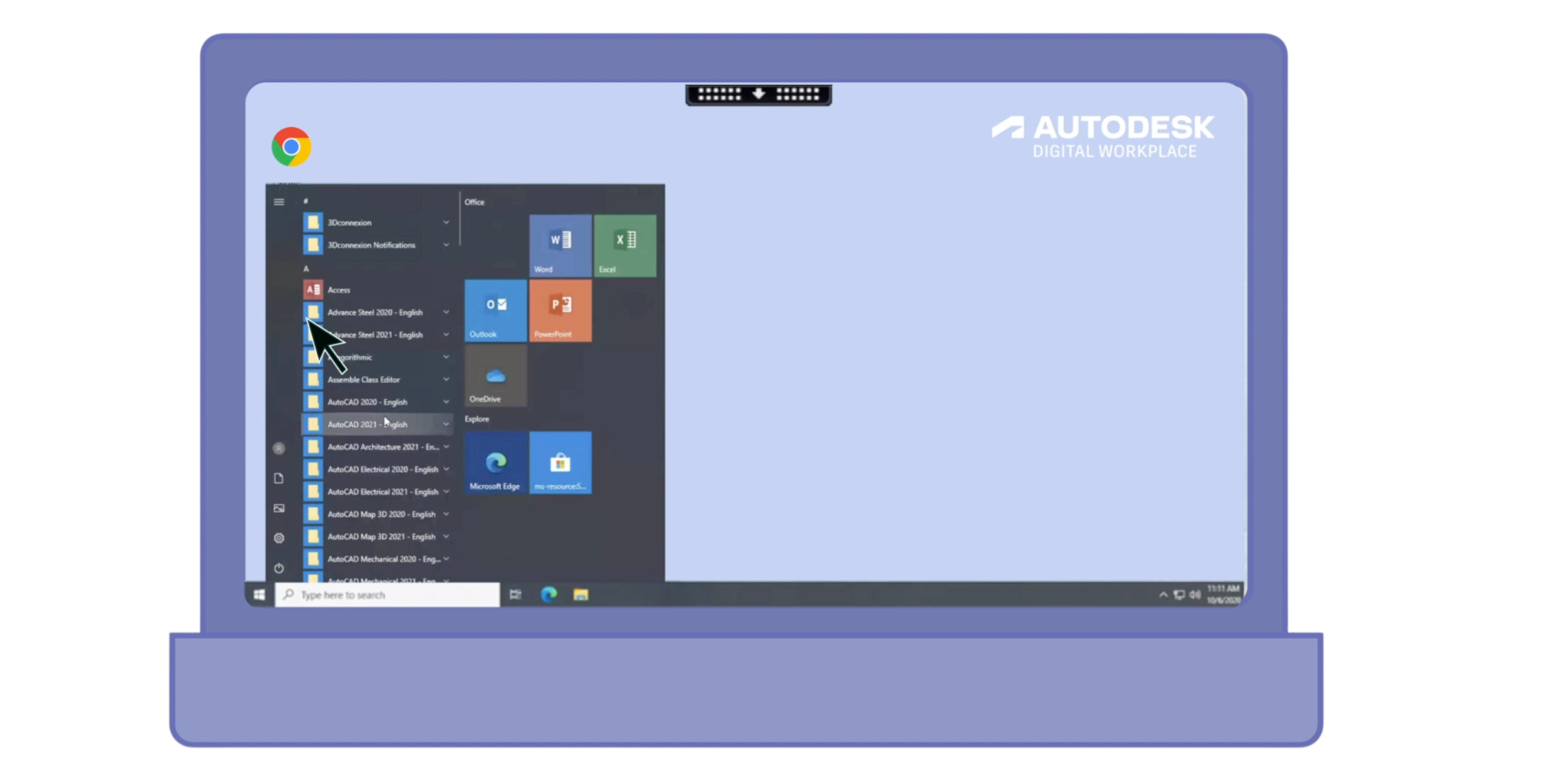Open the taskbar clock showing 11:11 AM

click(x=1223, y=594)
